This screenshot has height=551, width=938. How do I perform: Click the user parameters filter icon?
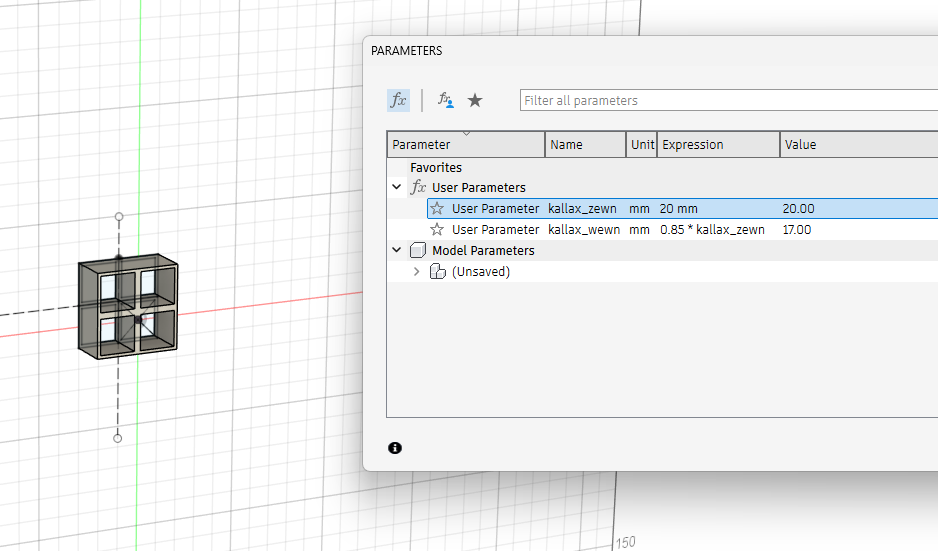tap(446, 100)
